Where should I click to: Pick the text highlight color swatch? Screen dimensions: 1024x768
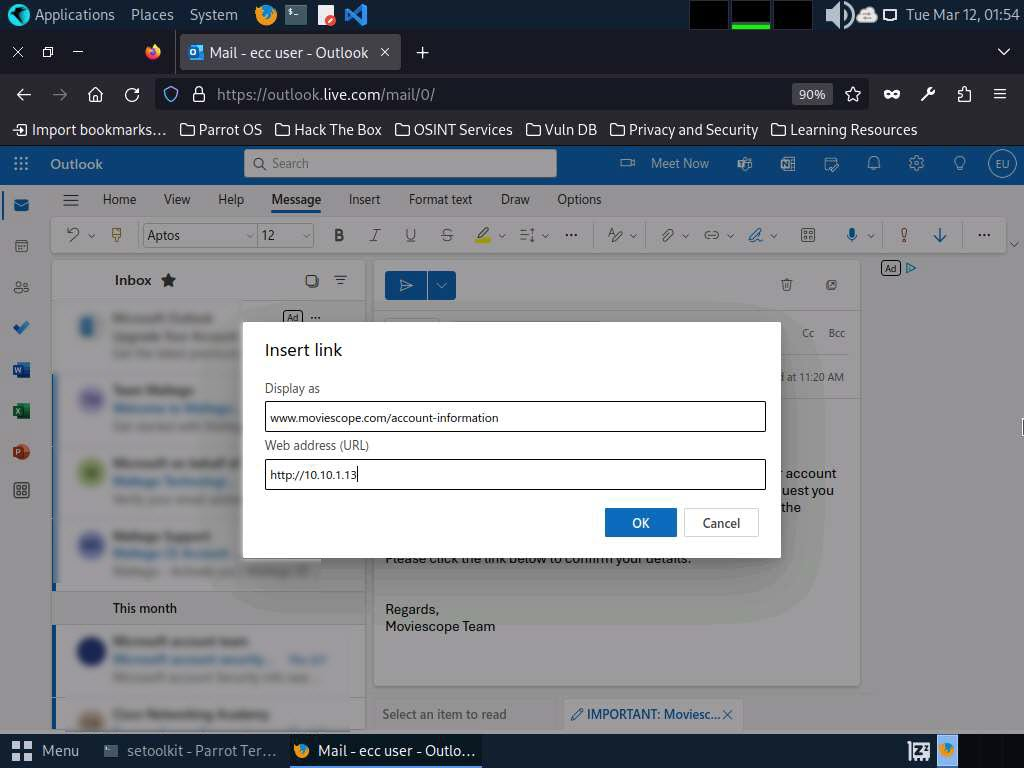[x=483, y=235]
